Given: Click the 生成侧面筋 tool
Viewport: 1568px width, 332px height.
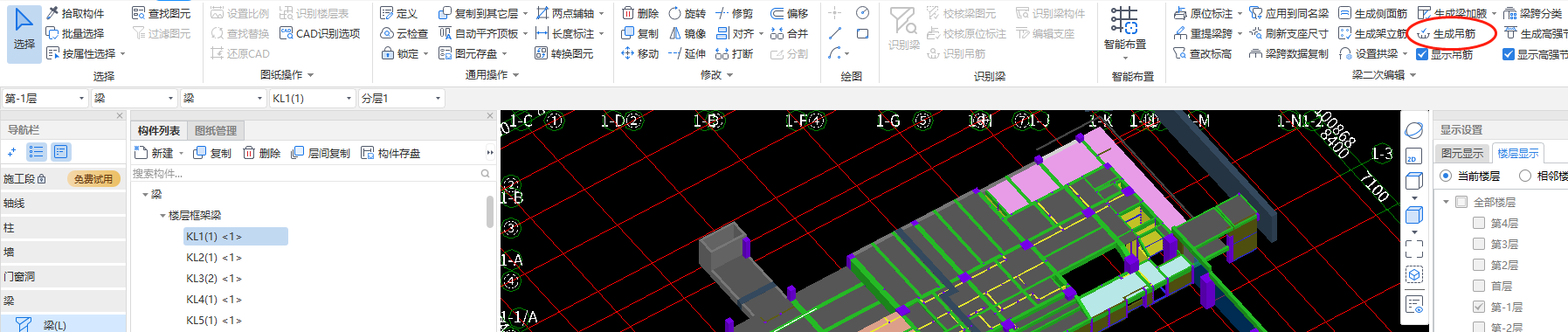Looking at the screenshot, I should 1373,13.
